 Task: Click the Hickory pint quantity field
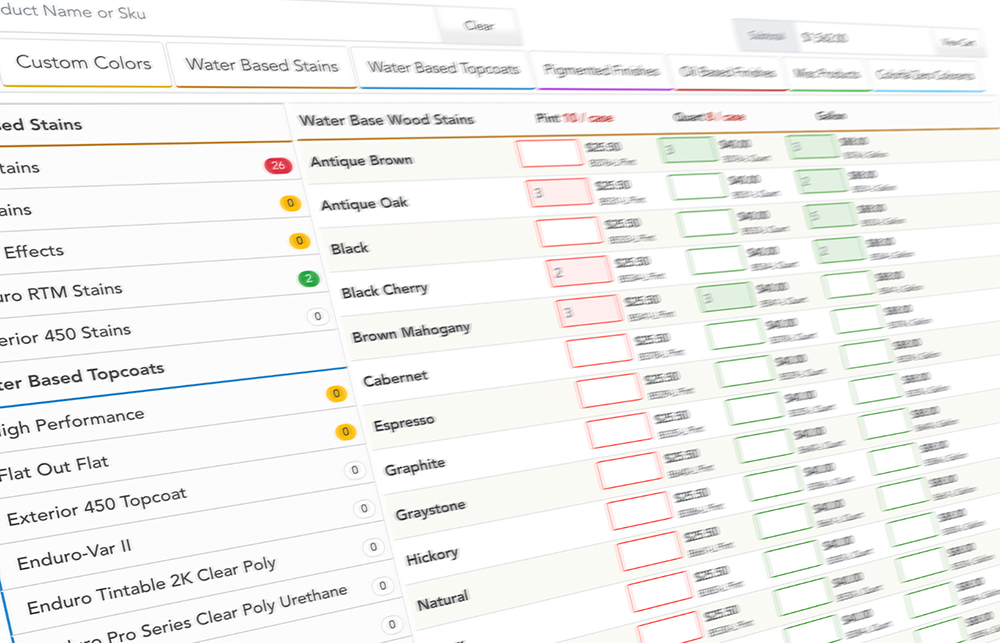pyautogui.click(x=639, y=512)
